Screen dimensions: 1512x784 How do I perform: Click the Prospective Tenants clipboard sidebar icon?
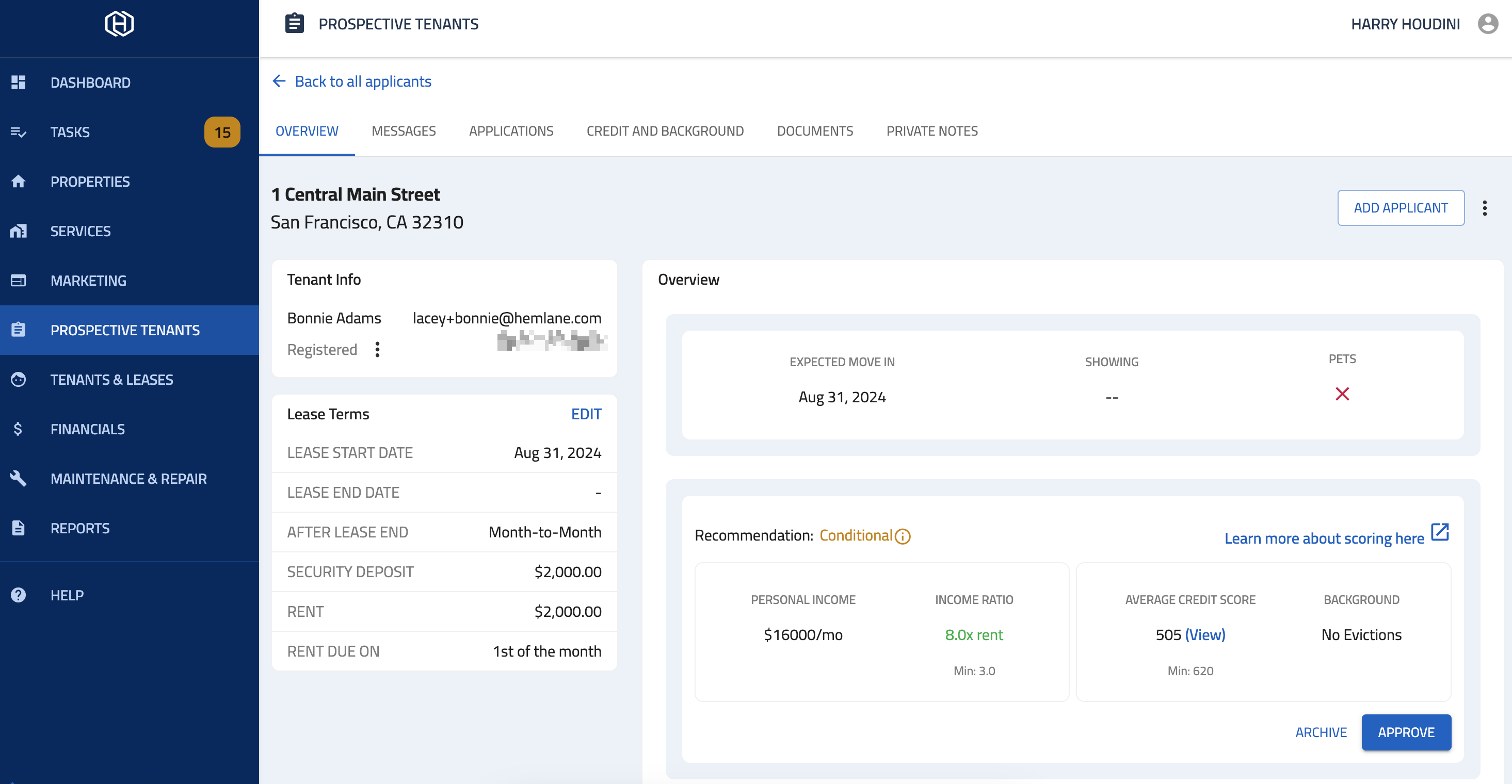point(18,330)
